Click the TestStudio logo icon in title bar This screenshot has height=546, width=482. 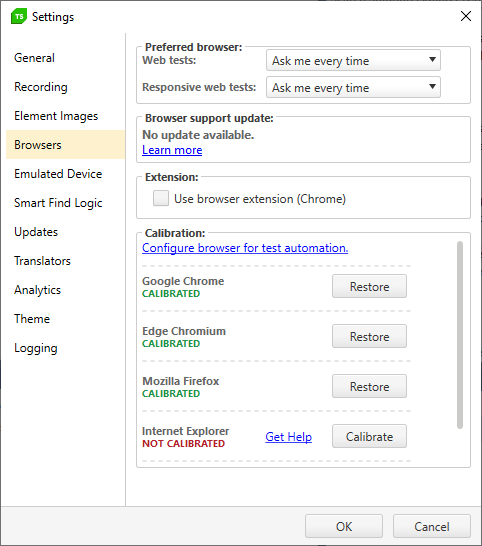[x=19, y=16]
